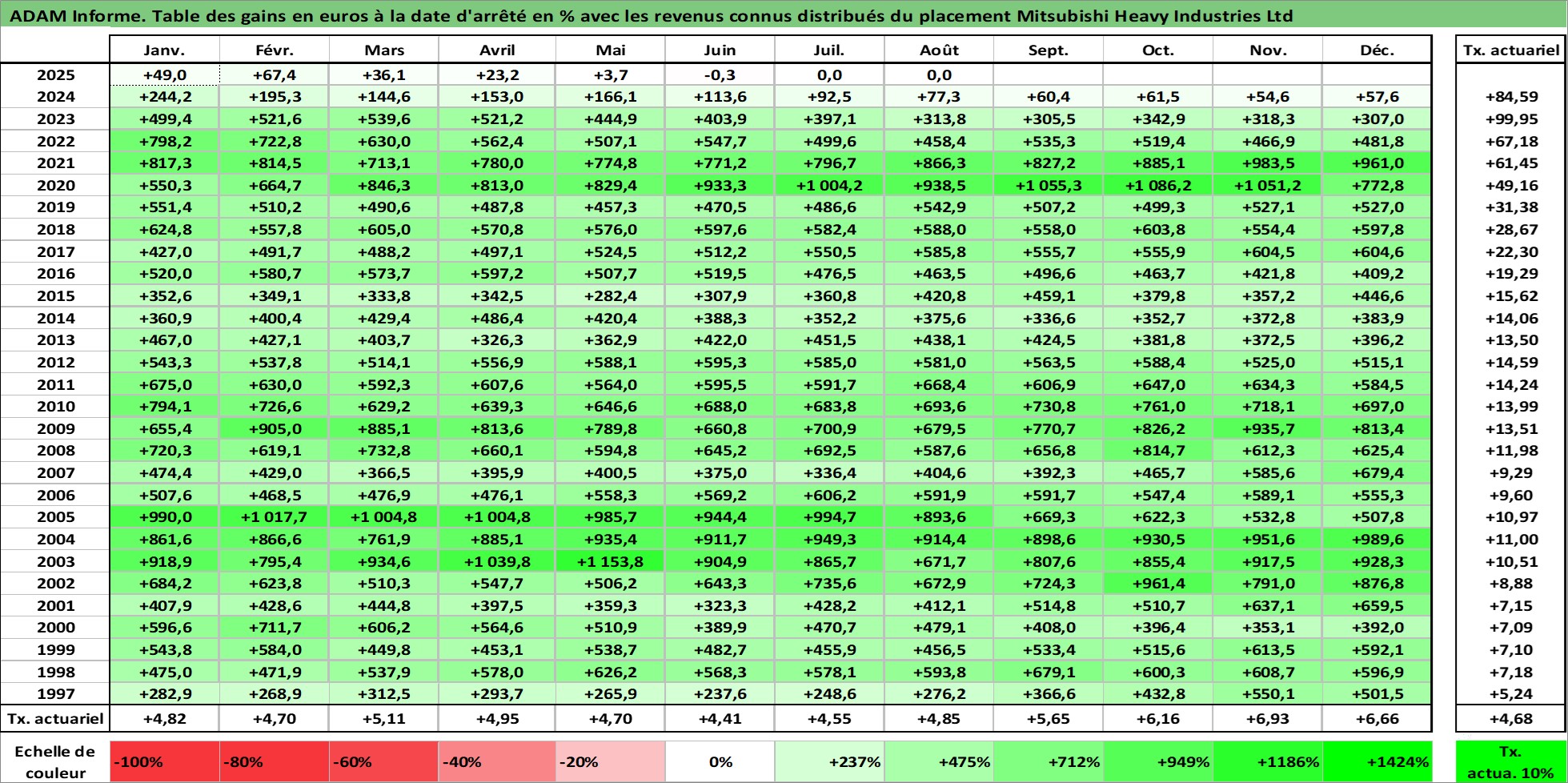
Task: Select cell +1 039,8 in 2003 row
Action: [x=497, y=562]
